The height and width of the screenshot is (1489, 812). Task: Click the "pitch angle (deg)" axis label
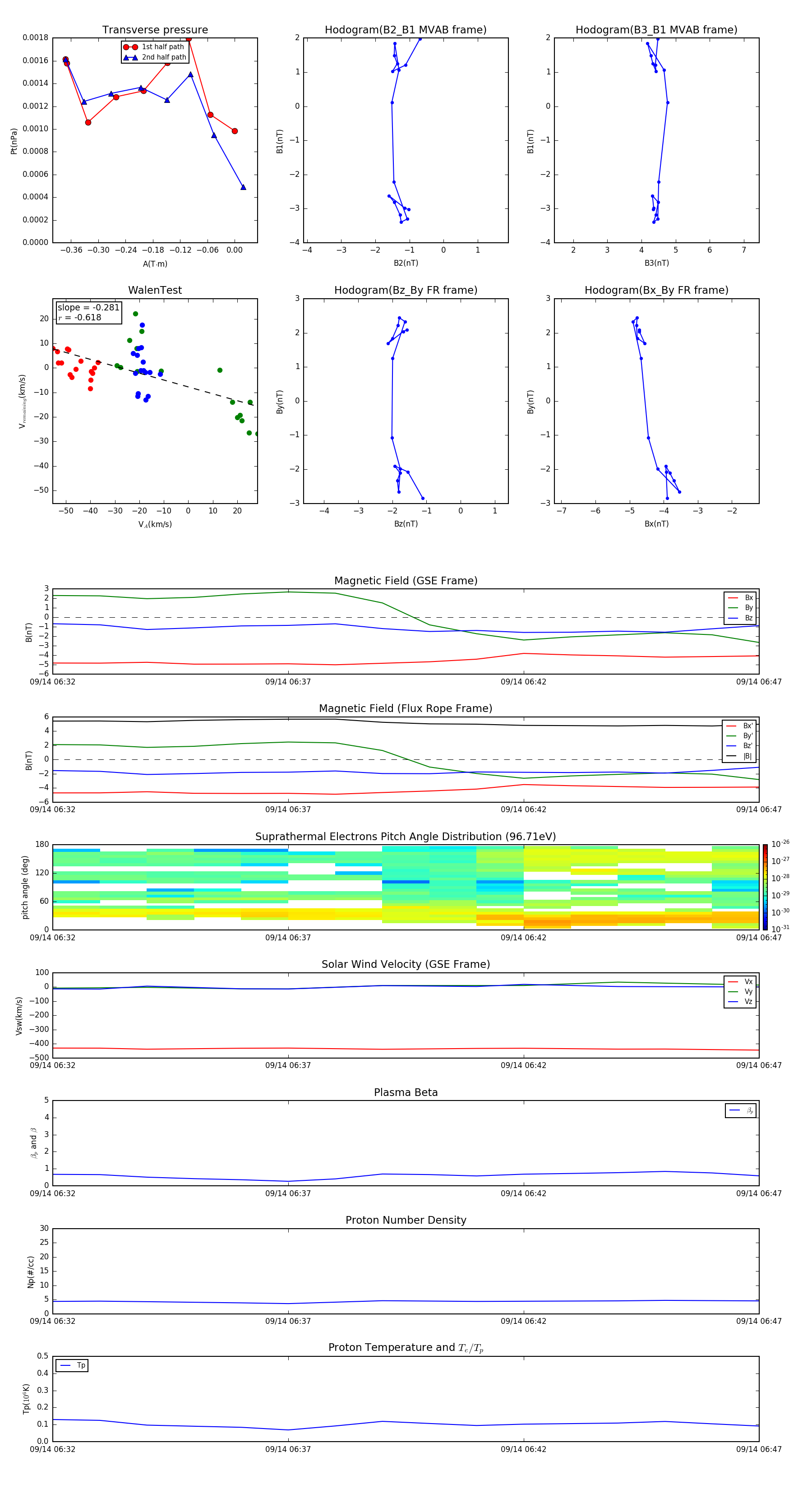pyautogui.click(x=25, y=887)
